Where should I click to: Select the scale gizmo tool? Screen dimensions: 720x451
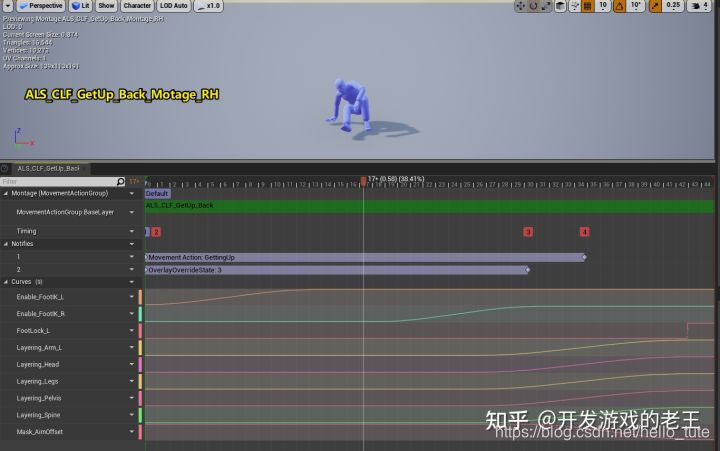546,6
